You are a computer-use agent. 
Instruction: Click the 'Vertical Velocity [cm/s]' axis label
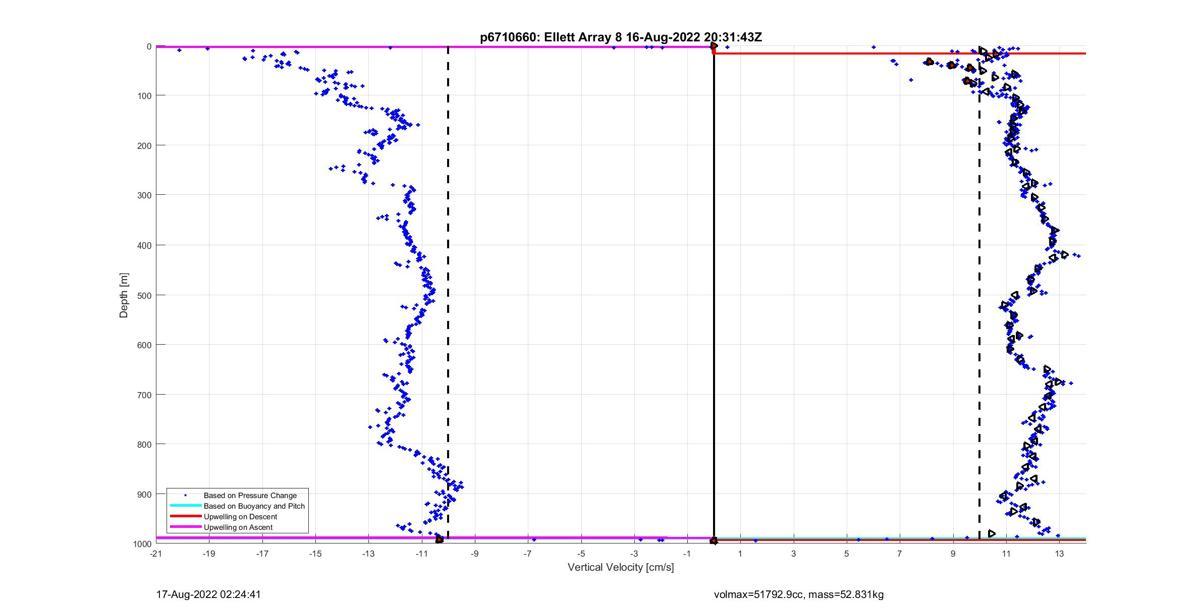(621, 568)
